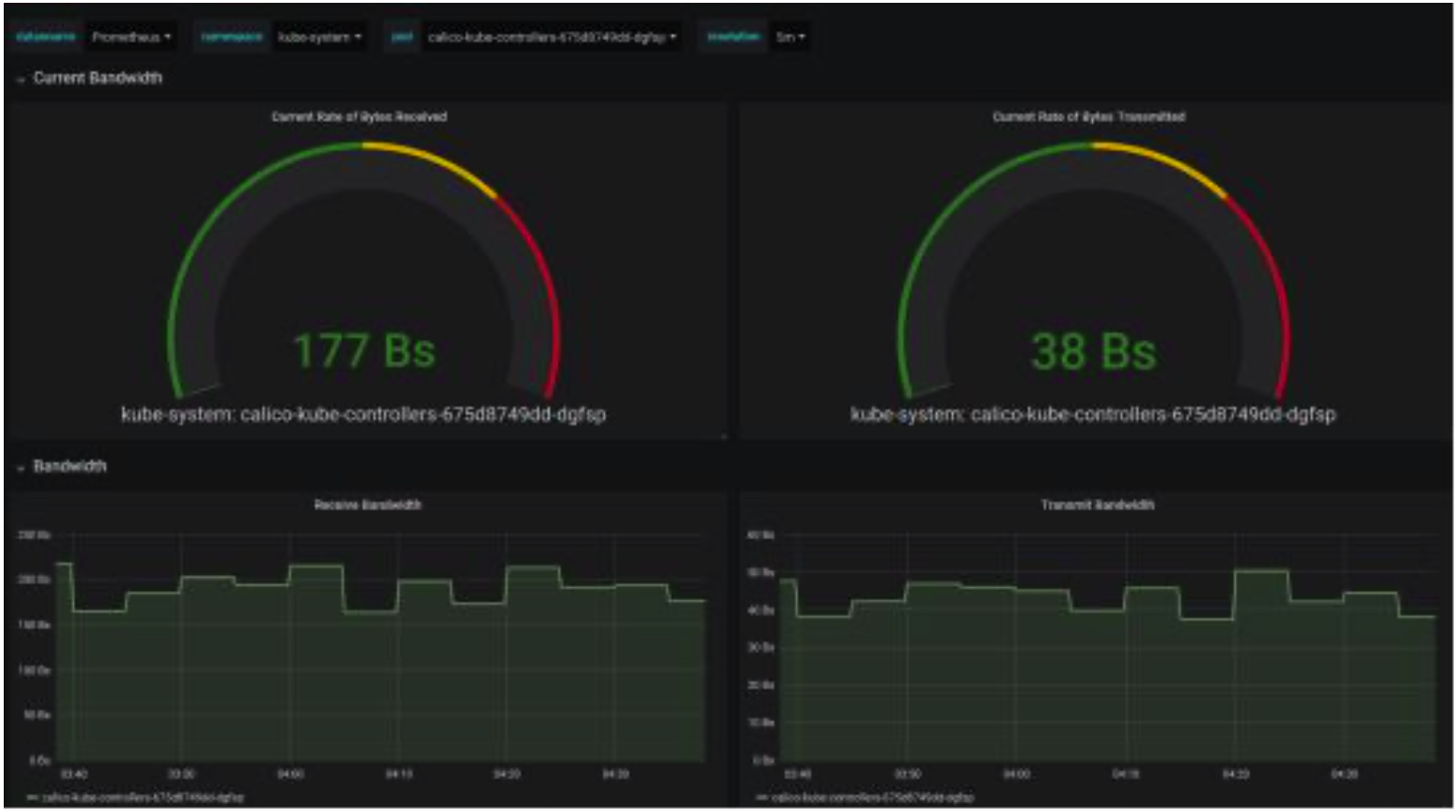Open the Receive Bandwidth panel title menu
The image size is (1456, 812).
point(367,505)
